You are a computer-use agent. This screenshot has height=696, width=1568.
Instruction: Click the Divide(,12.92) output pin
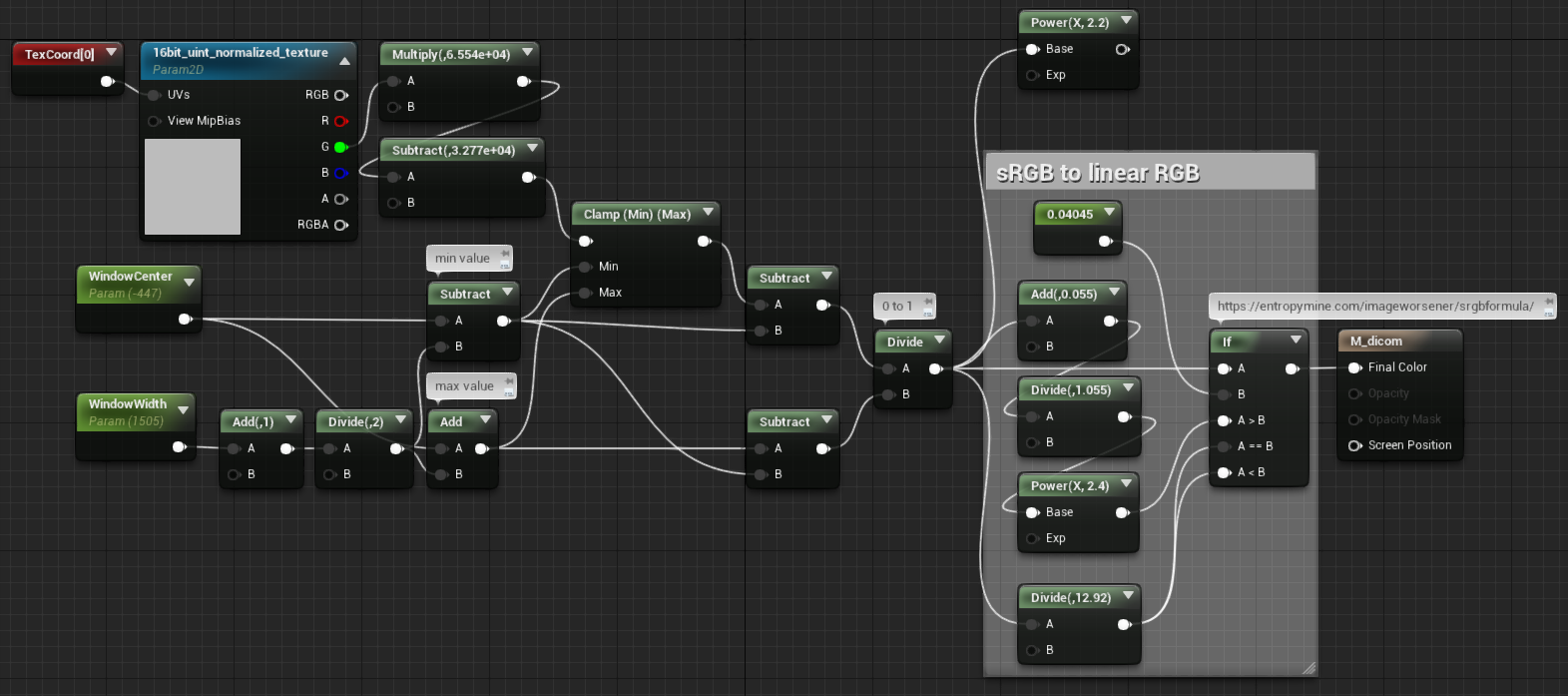pos(1124,624)
